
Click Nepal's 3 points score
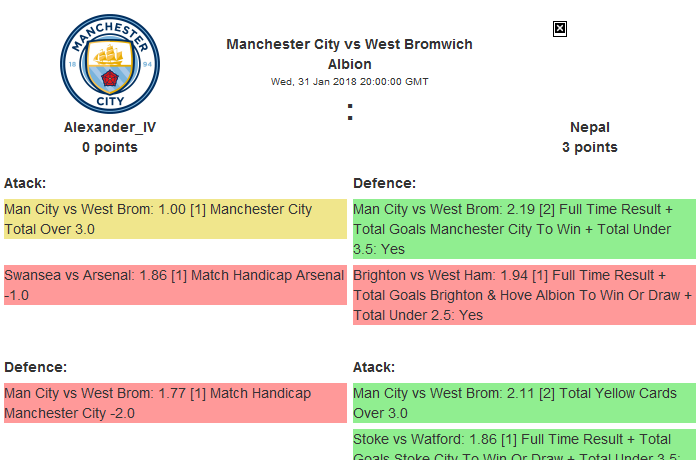pyautogui.click(x=589, y=147)
